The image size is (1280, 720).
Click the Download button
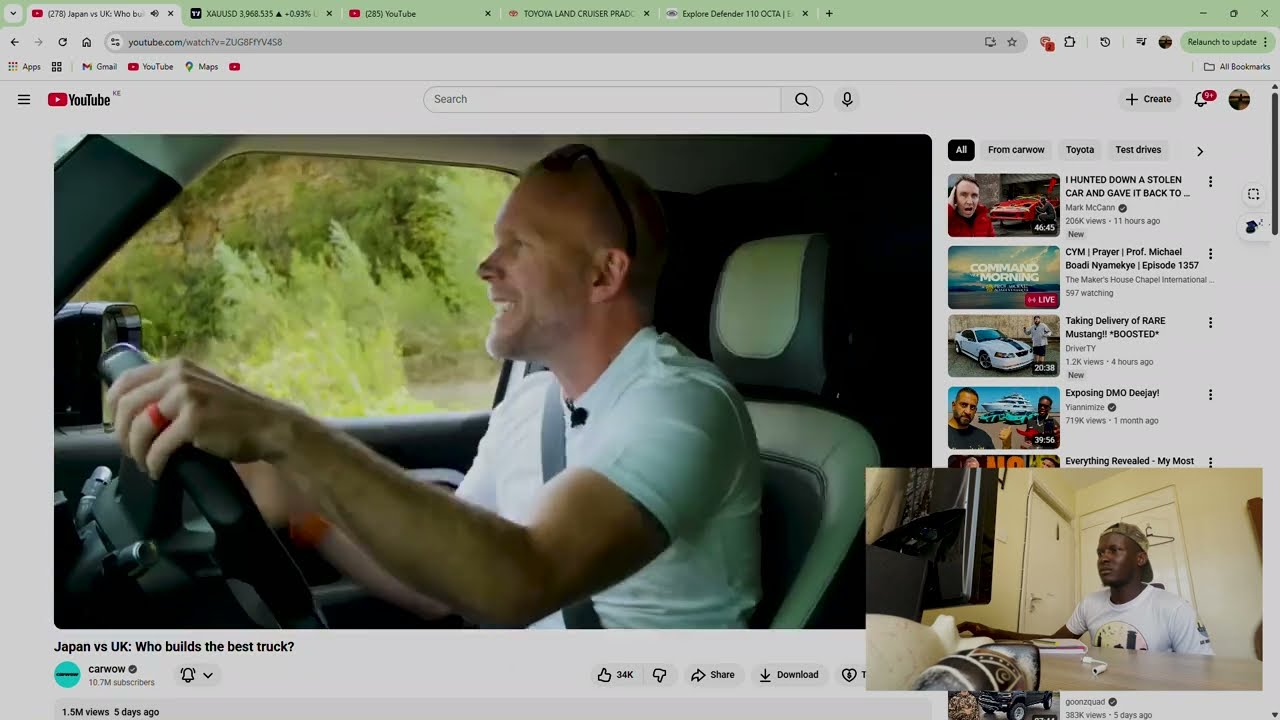[788, 675]
